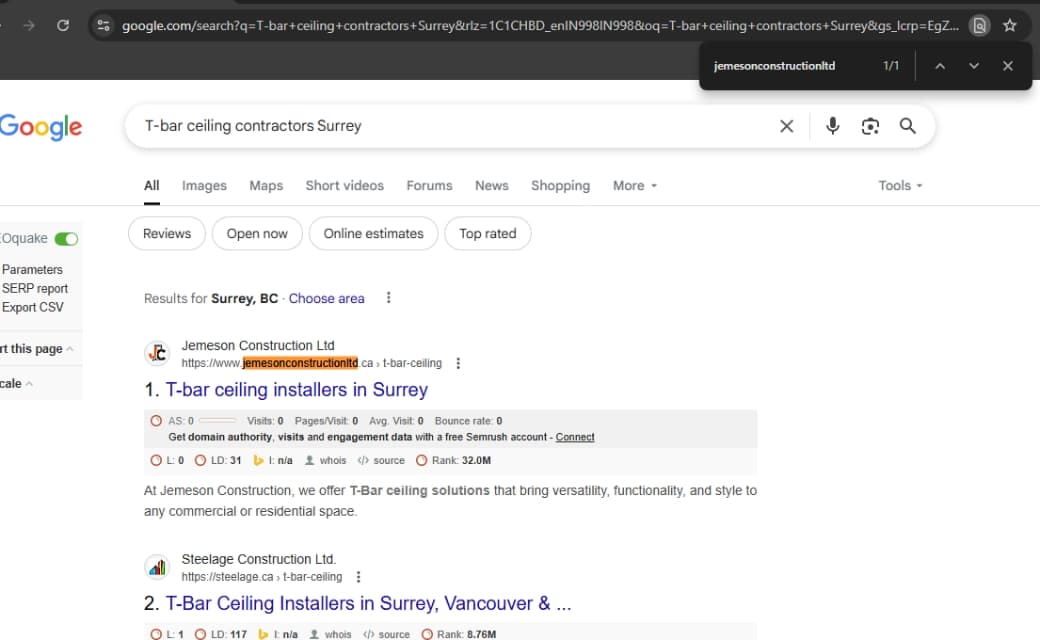
Task: Click the Jemeson Construction favicon
Action: click(x=157, y=353)
